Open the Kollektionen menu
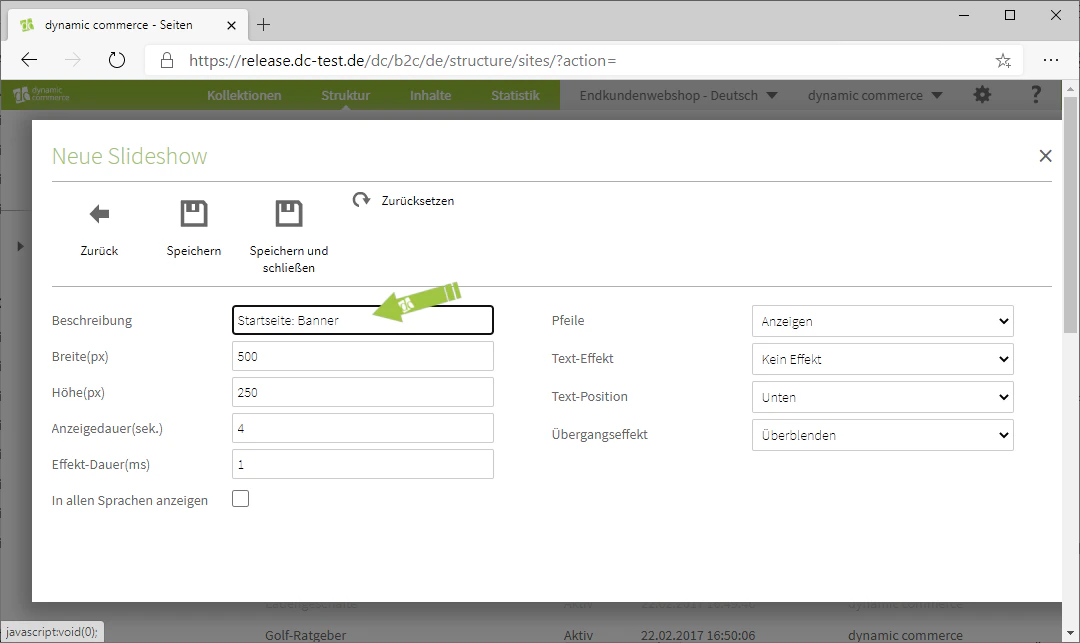The height and width of the screenshot is (643, 1080). [x=244, y=95]
